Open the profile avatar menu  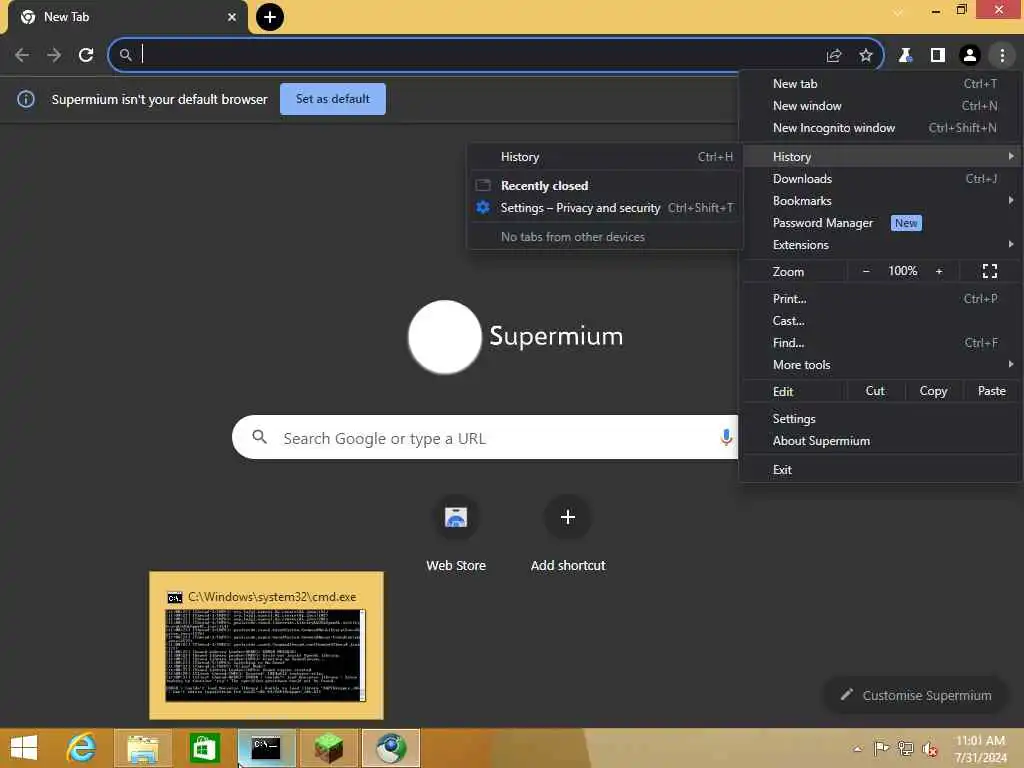970,56
